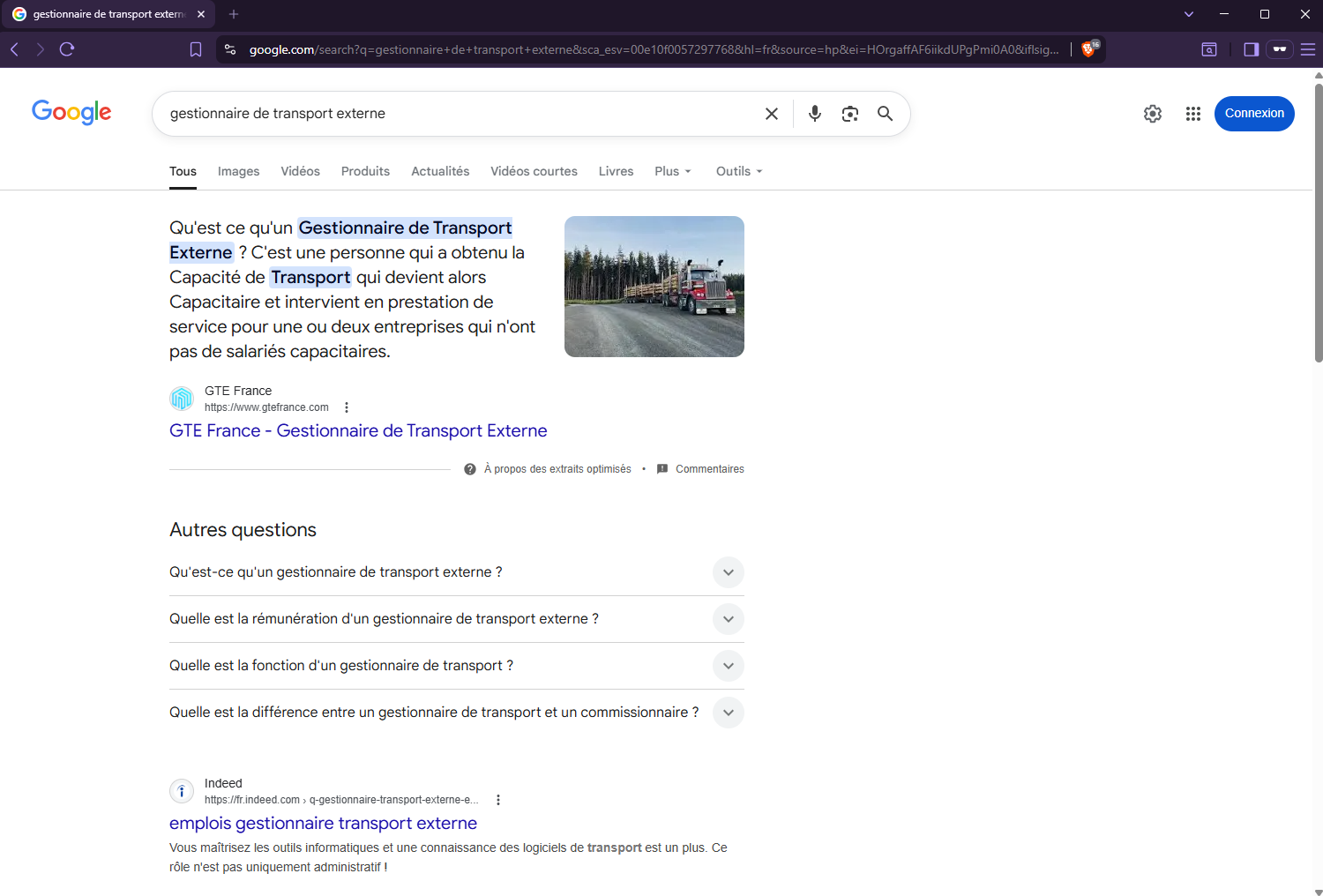
Task: Click the Connexion button
Action: pyautogui.click(x=1254, y=114)
